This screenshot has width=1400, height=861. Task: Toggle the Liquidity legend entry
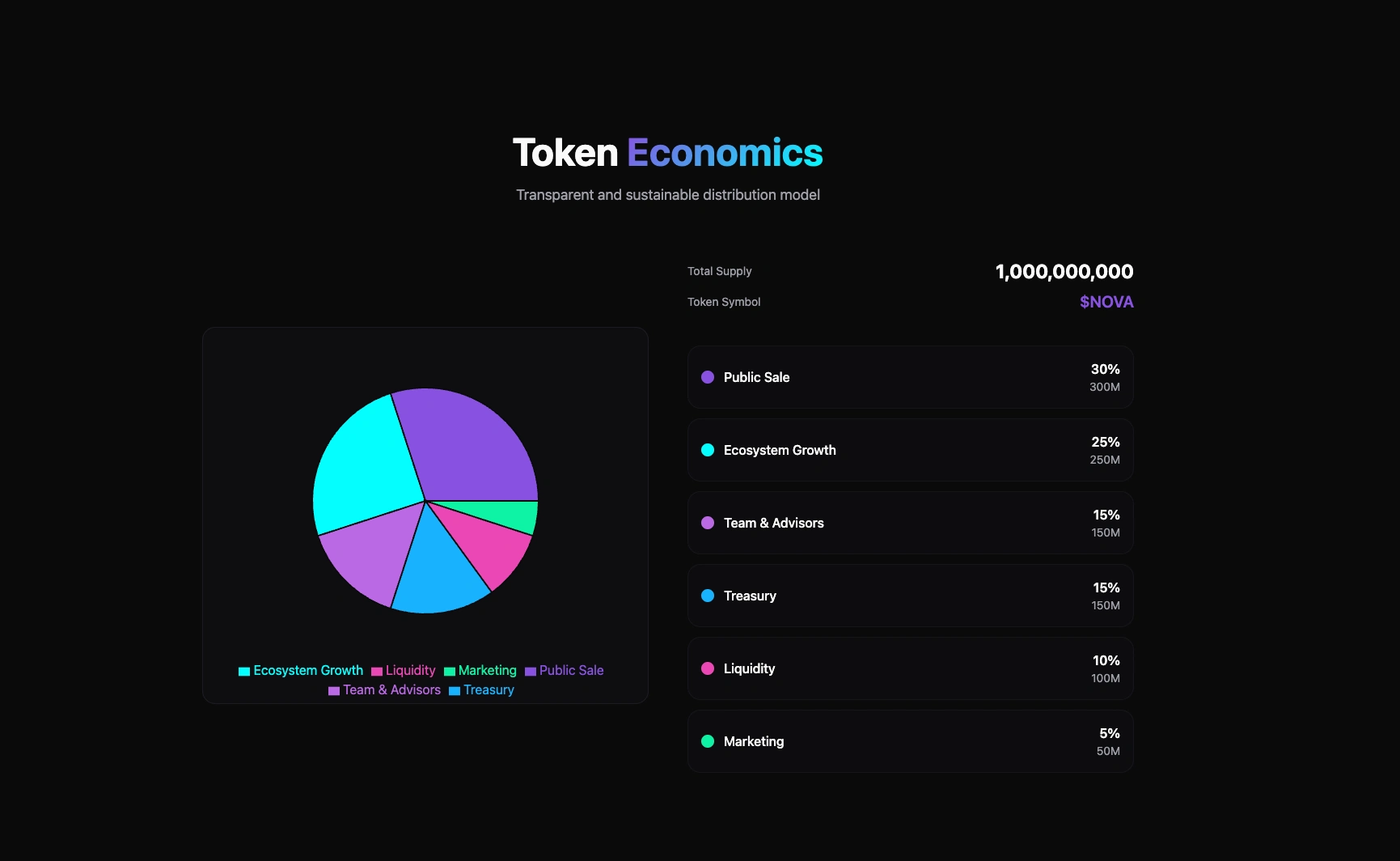tap(403, 671)
